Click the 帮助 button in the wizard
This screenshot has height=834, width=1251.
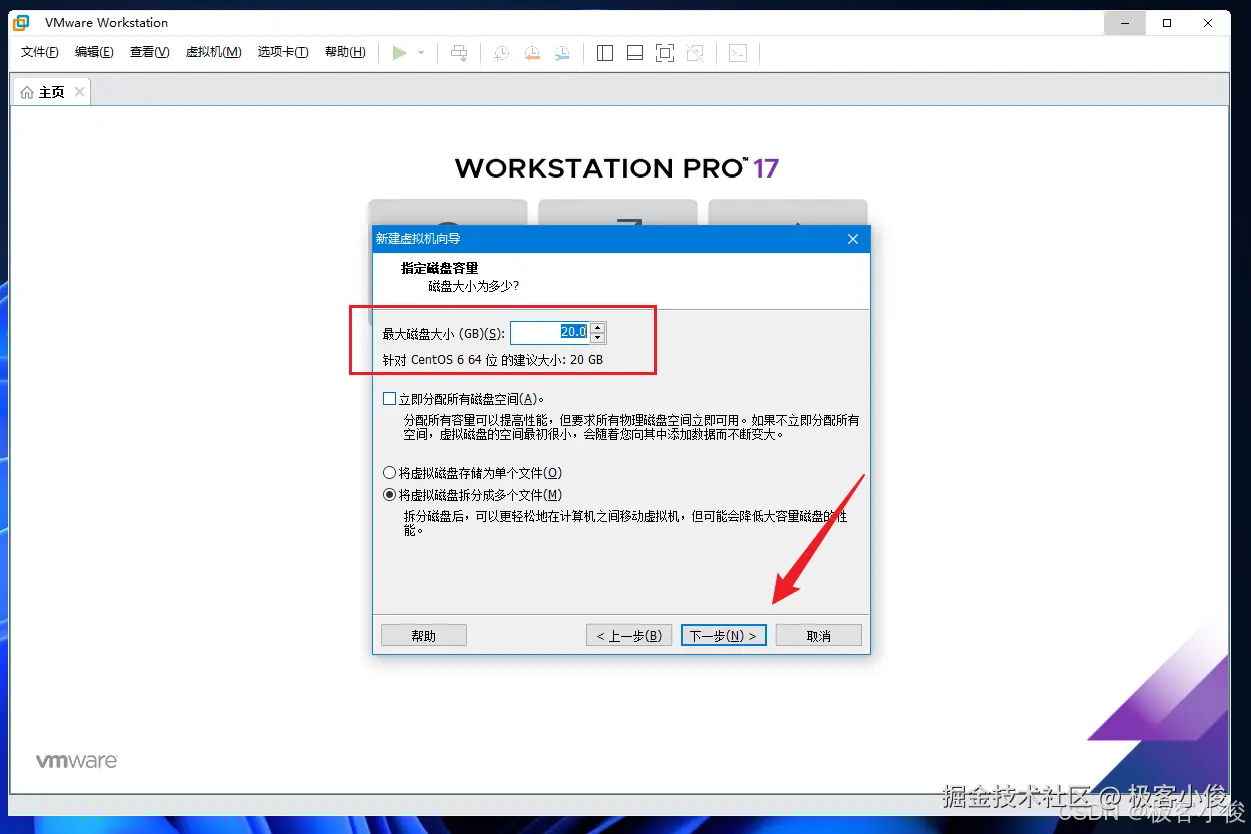click(424, 635)
